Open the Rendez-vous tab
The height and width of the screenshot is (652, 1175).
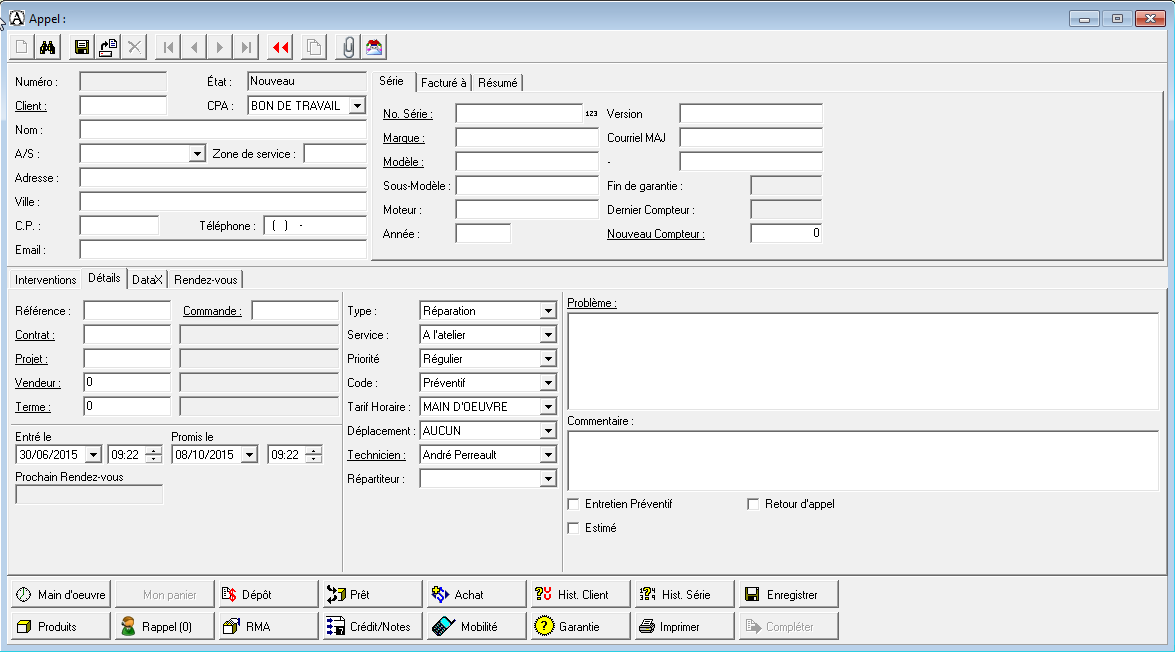tap(205, 279)
